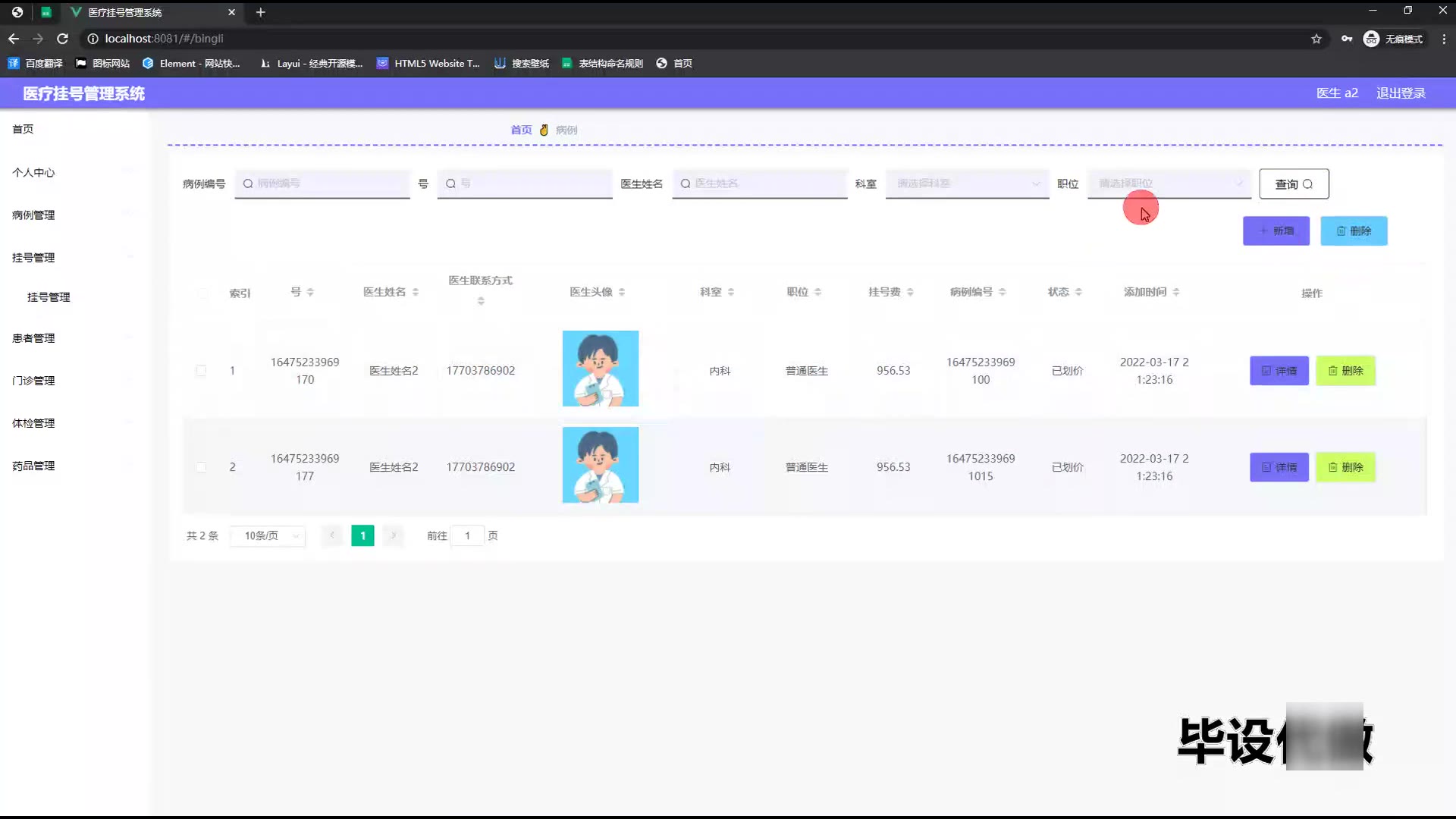Click the browser reload icon
The width and height of the screenshot is (1456, 819).
pyautogui.click(x=63, y=39)
